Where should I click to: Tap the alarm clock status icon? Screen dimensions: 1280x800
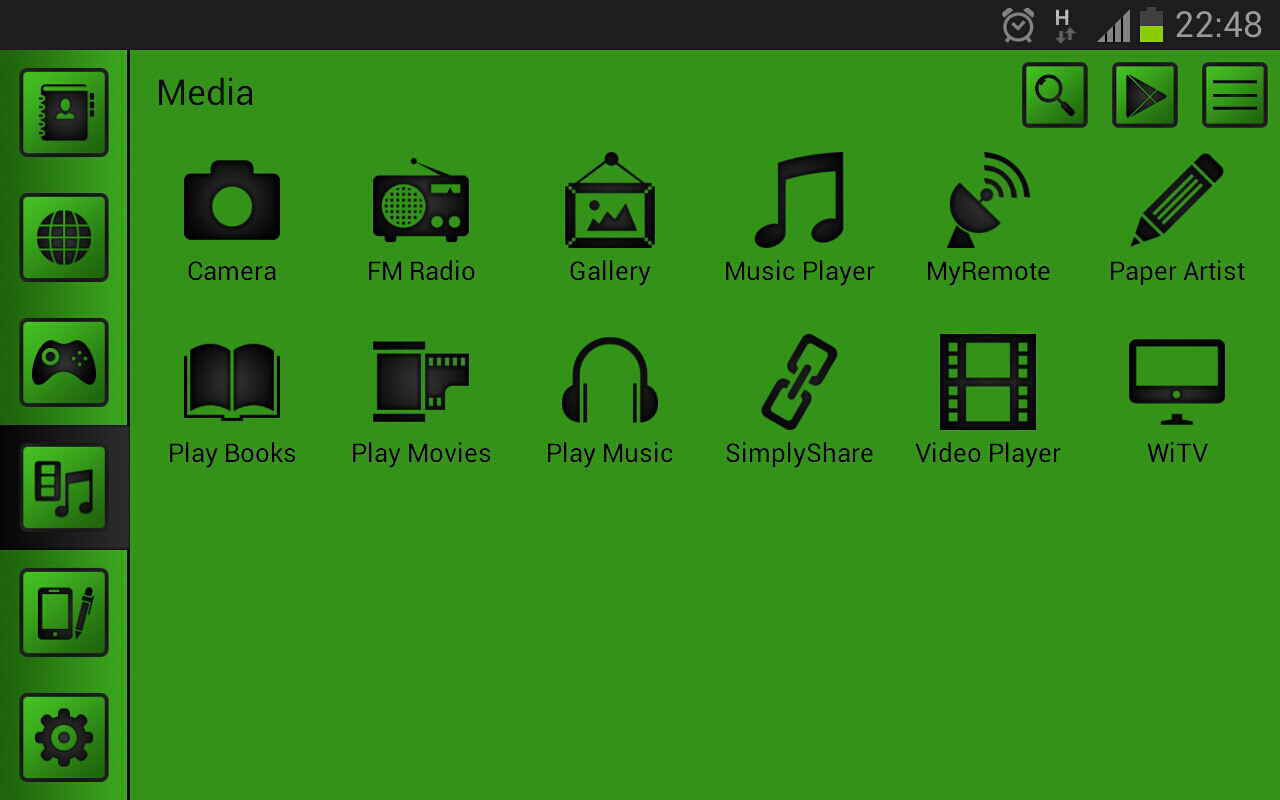1018,25
